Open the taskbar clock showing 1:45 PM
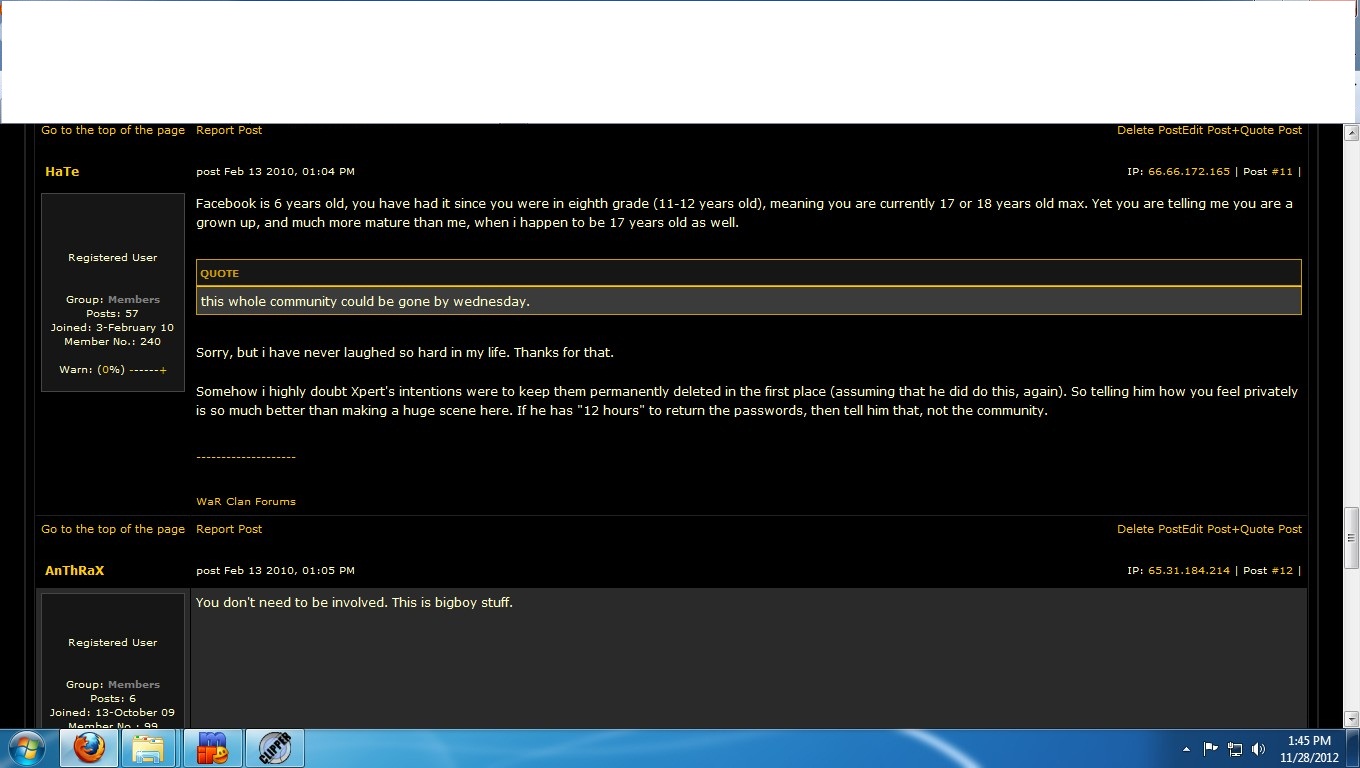1360x768 pixels. pyautogui.click(x=1309, y=749)
